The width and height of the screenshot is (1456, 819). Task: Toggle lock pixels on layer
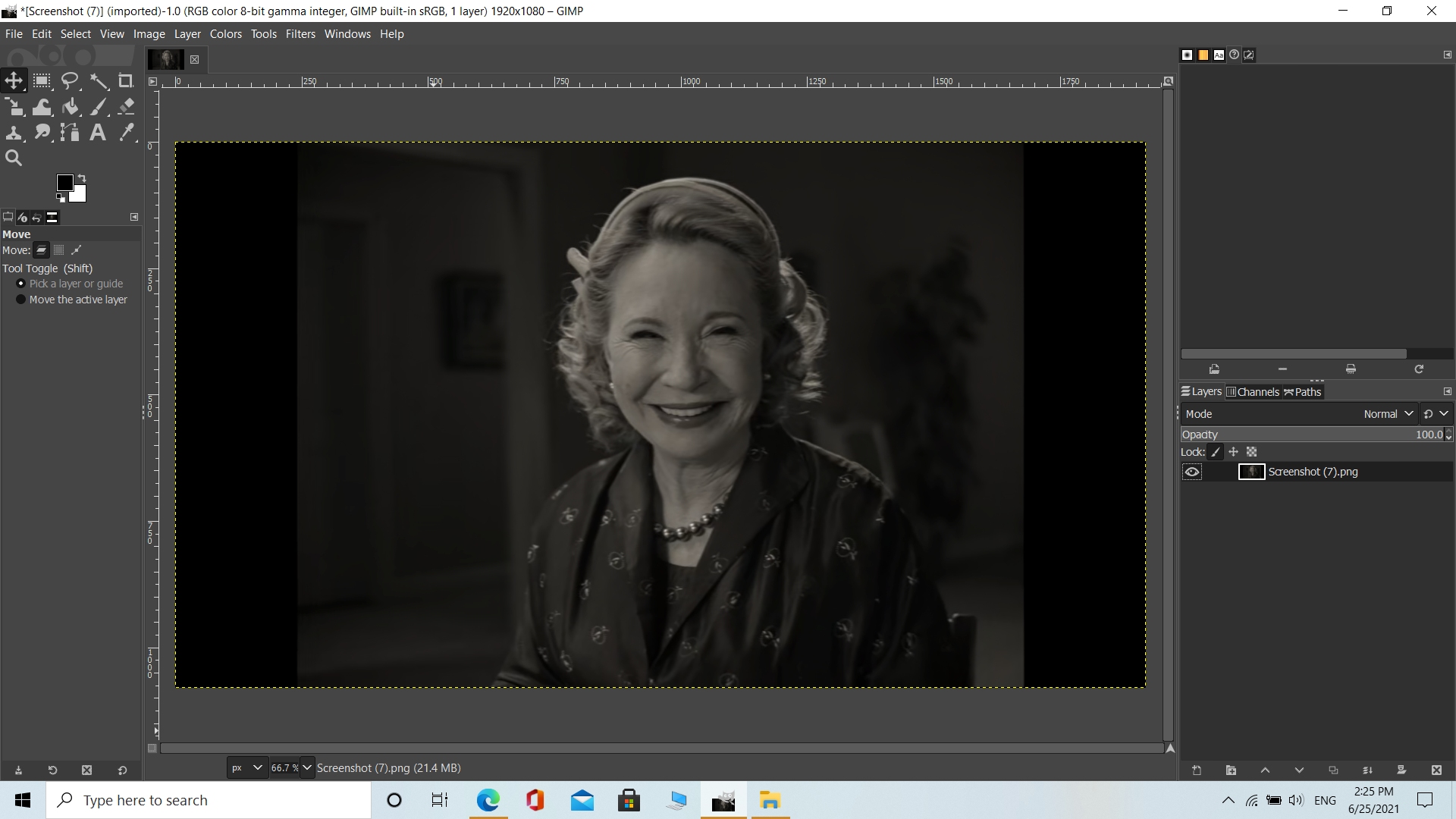[1216, 452]
